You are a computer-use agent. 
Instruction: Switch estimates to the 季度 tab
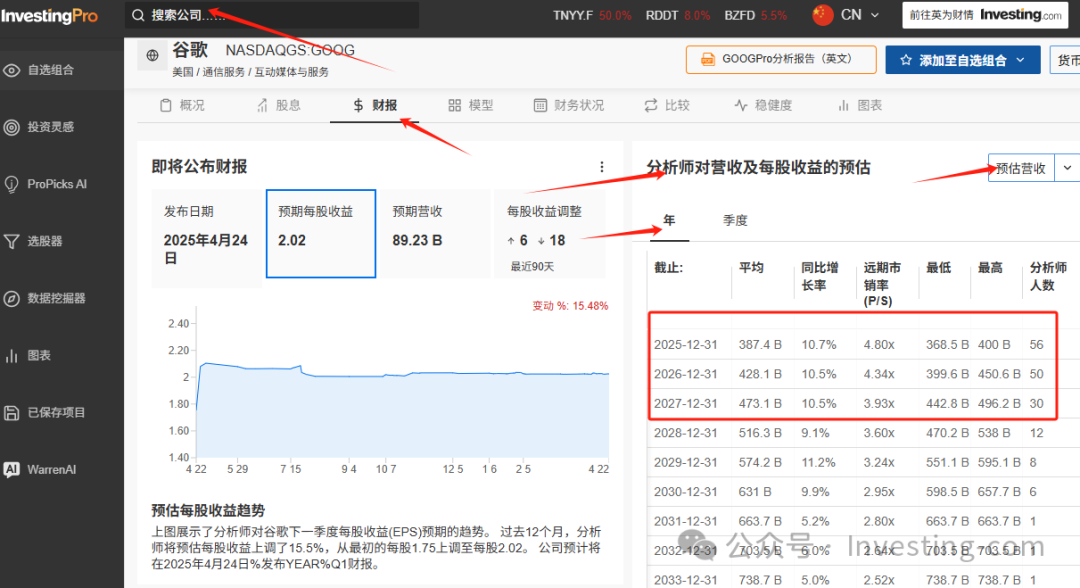click(735, 220)
